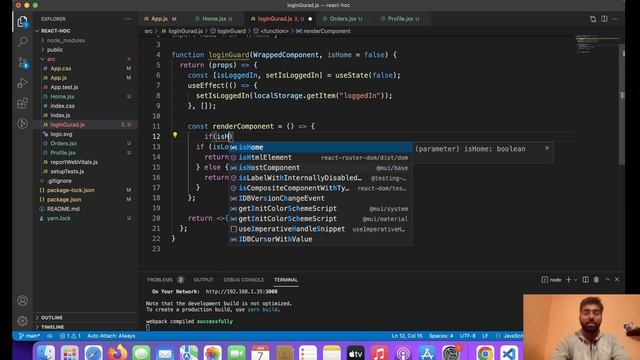Open App Store in the Dock
Screen dimensions: 640x360
click(427, 353)
